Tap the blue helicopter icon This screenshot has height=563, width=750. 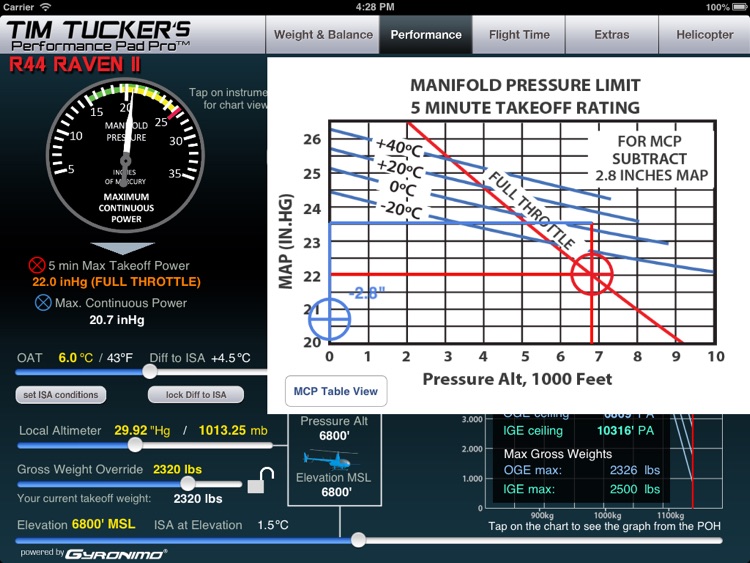point(332,459)
